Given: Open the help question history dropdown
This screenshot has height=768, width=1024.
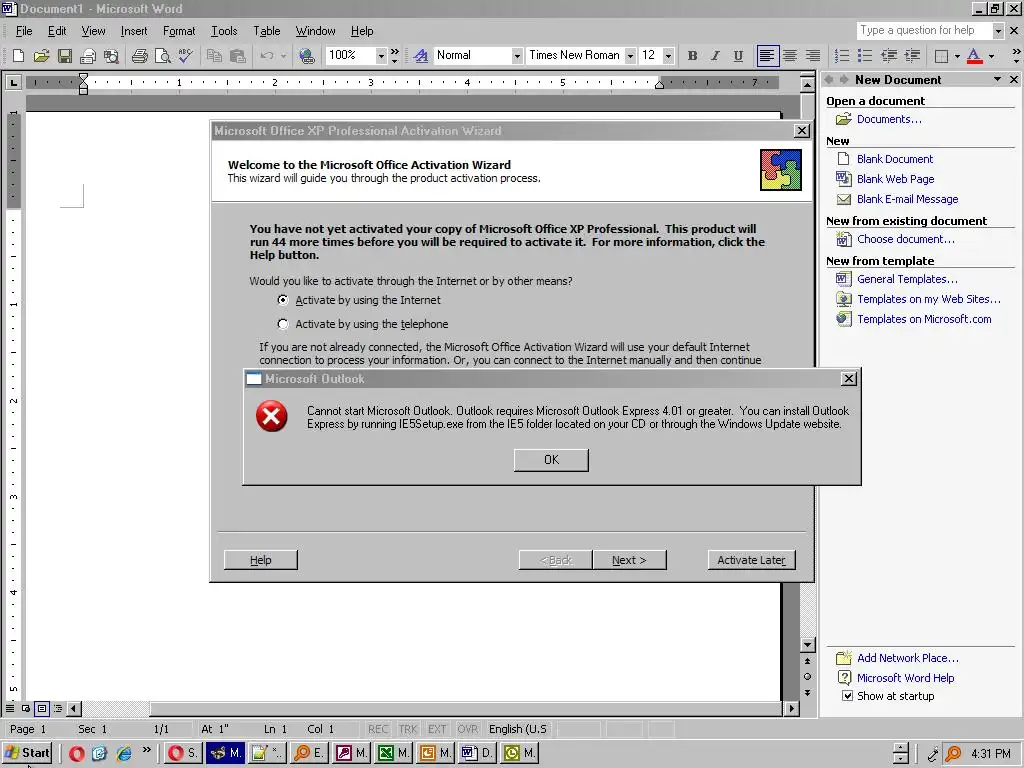Looking at the screenshot, I should click(998, 31).
